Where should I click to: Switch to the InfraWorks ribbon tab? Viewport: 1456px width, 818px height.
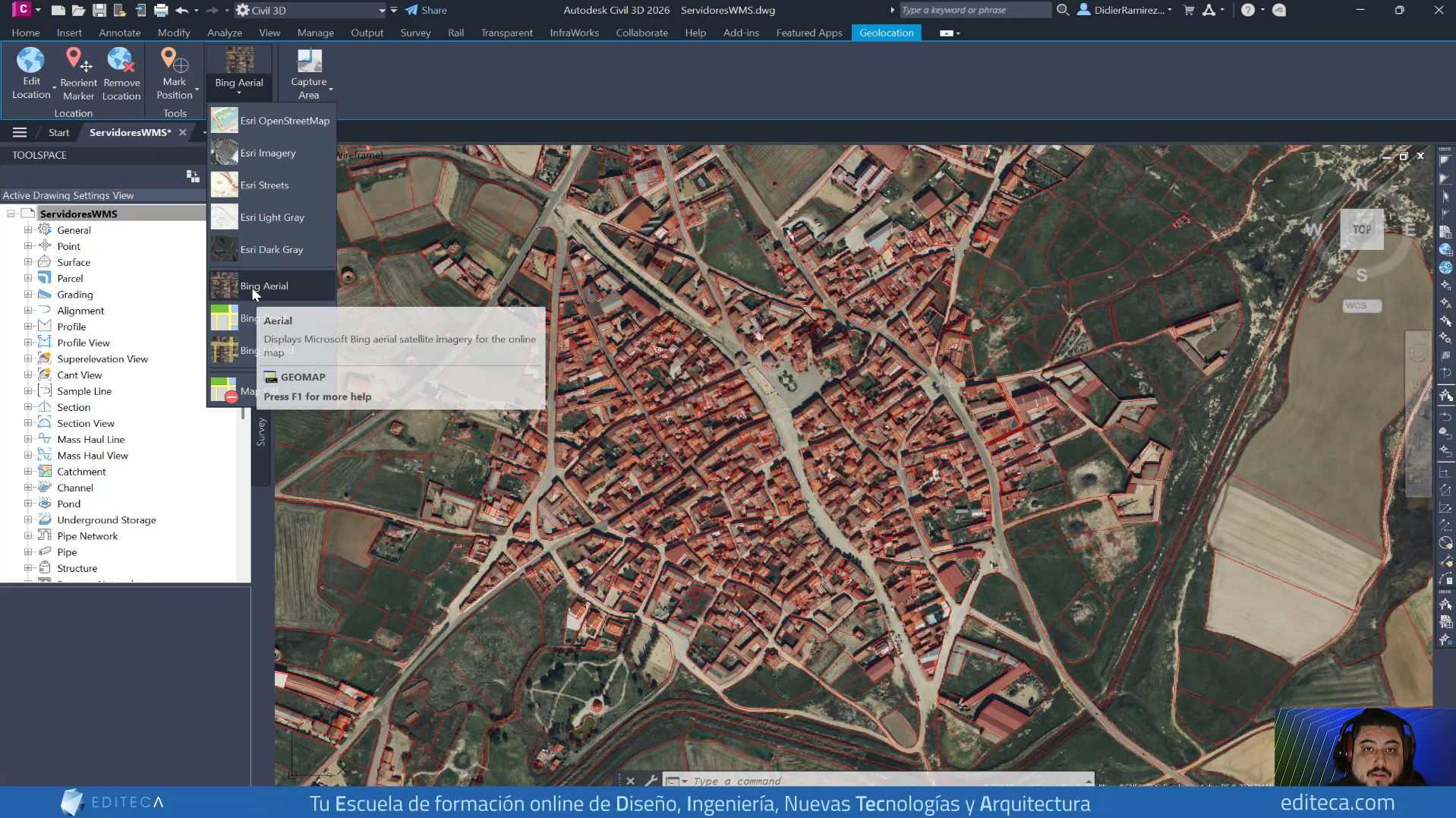click(x=575, y=33)
